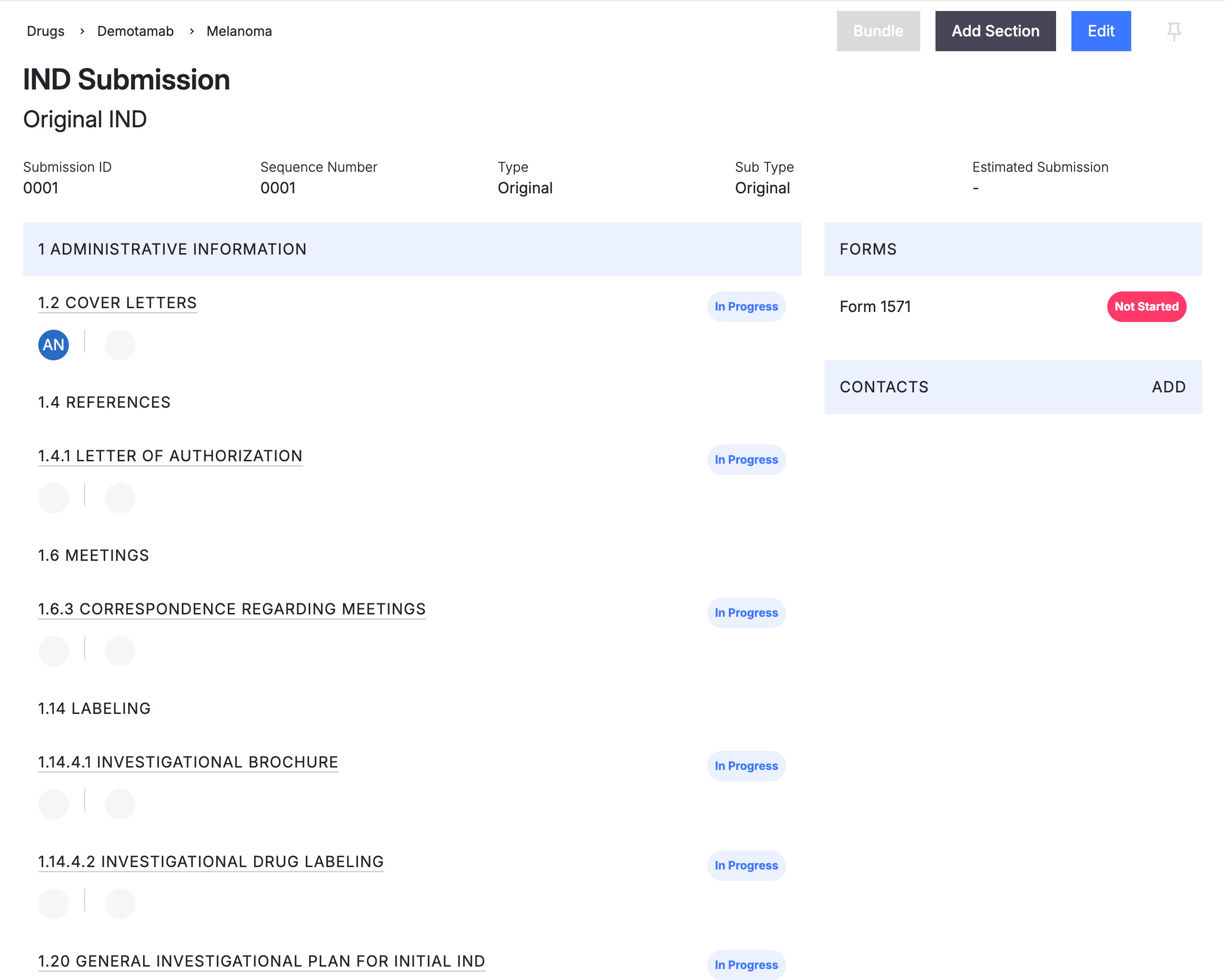
Task: Click Not Started badge on Form 1571
Action: tap(1146, 307)
